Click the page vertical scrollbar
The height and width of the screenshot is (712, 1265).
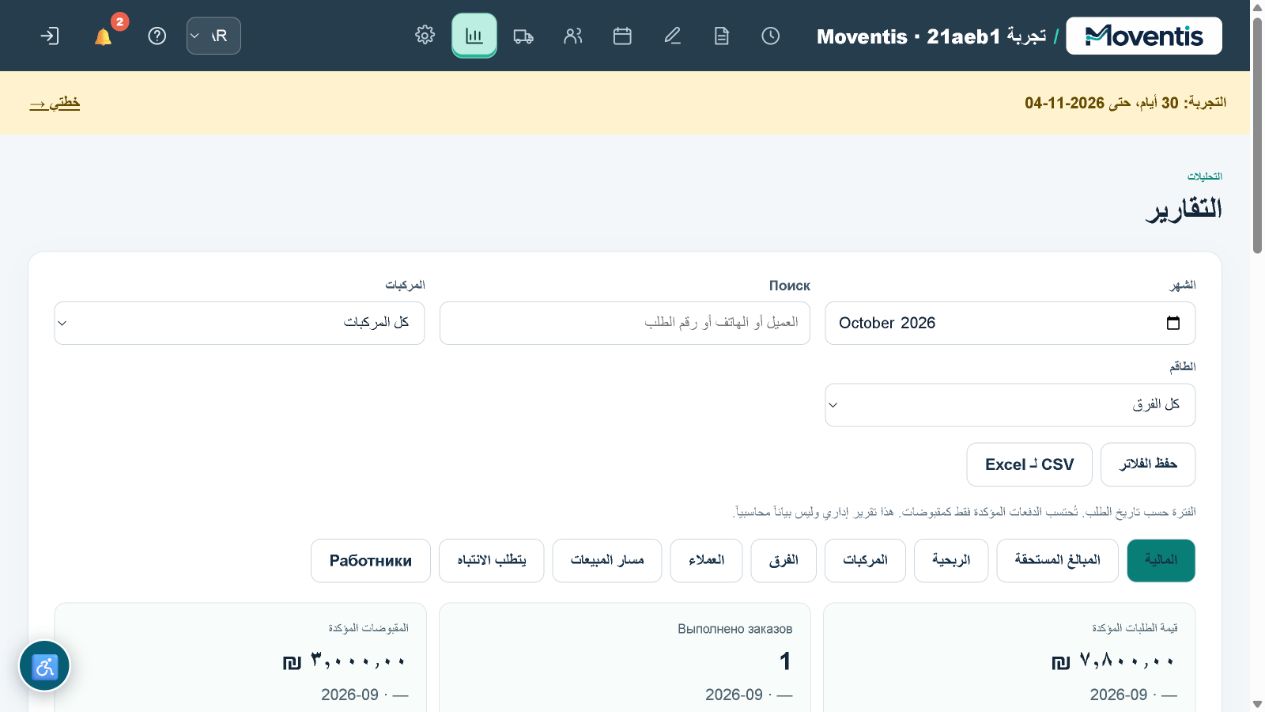tap(1258, 135)
